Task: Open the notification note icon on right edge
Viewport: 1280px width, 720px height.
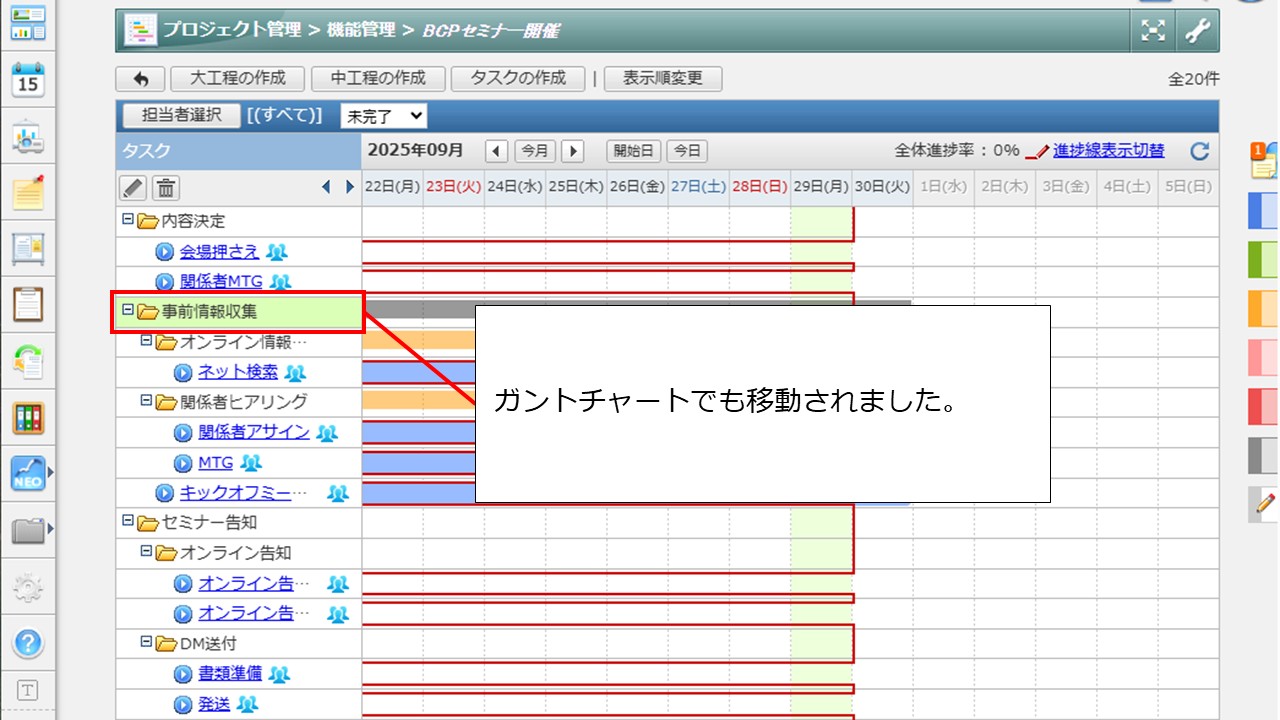Action: pos(1265,160)
